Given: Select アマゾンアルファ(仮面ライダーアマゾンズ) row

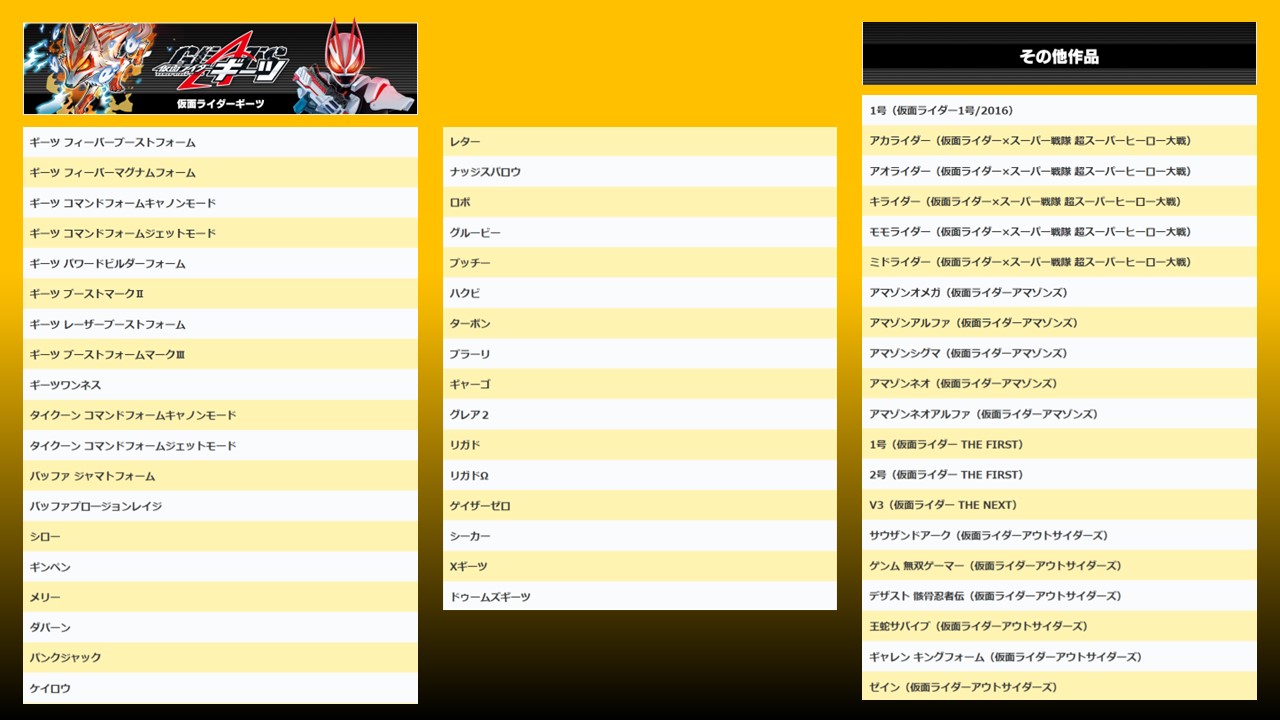Looking at the screenshot, I should click(1059, 323).
